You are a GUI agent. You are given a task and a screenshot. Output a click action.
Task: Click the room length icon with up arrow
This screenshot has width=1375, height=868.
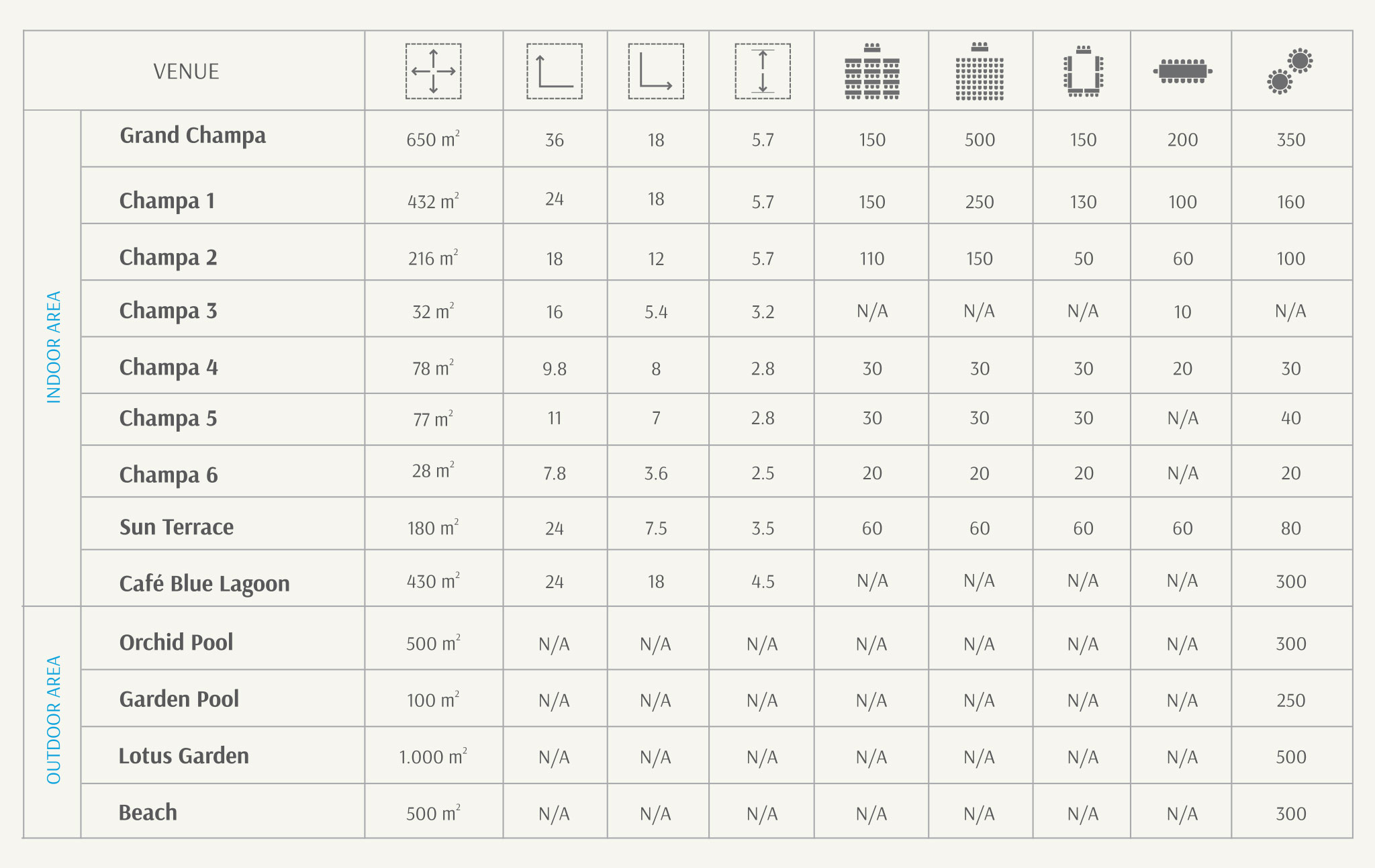coord(554,71)
